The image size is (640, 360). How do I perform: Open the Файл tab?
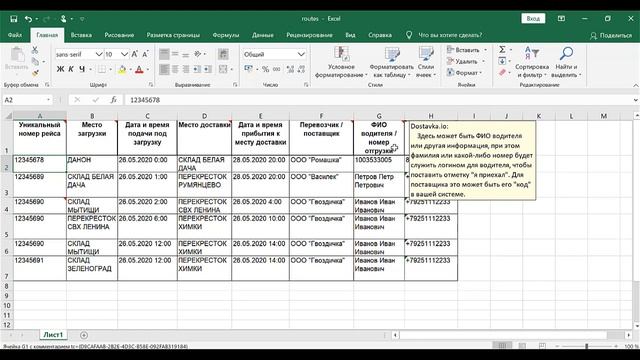(x=15, y=35)
